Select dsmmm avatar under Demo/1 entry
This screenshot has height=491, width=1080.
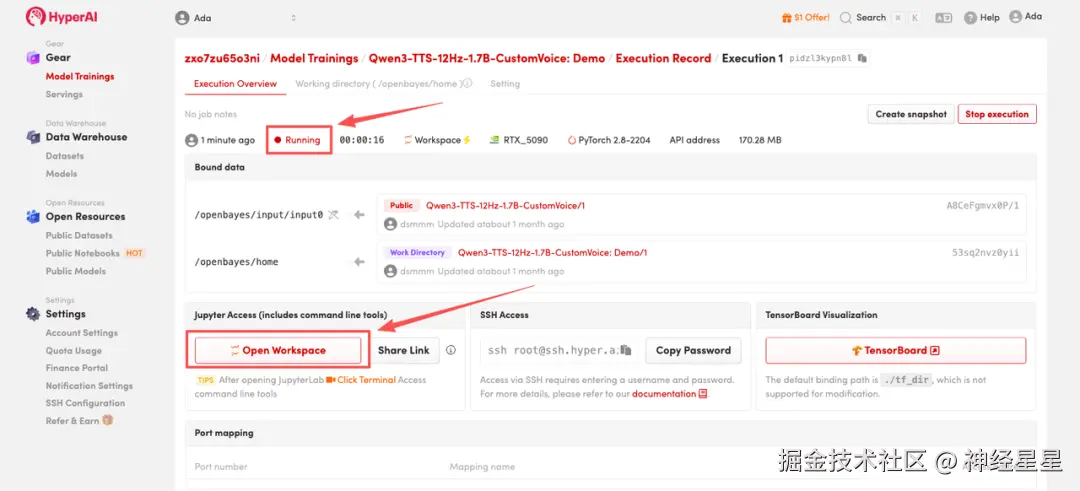pyautogui.click(x=391, y=271)
